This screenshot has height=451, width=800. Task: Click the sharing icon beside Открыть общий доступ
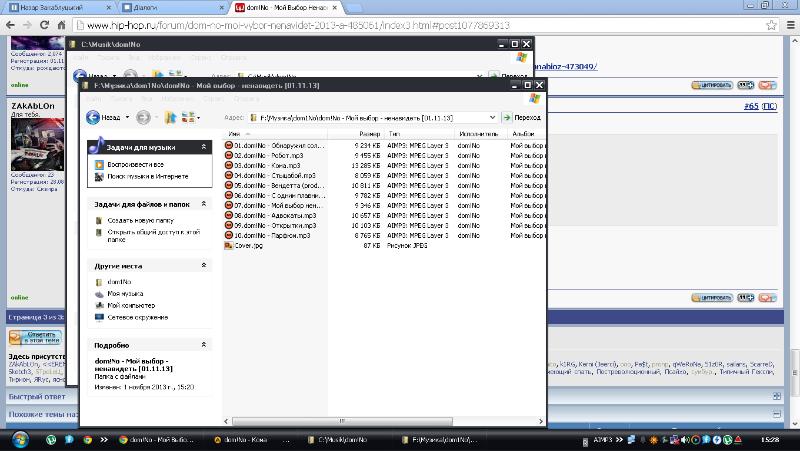(99, 232)
